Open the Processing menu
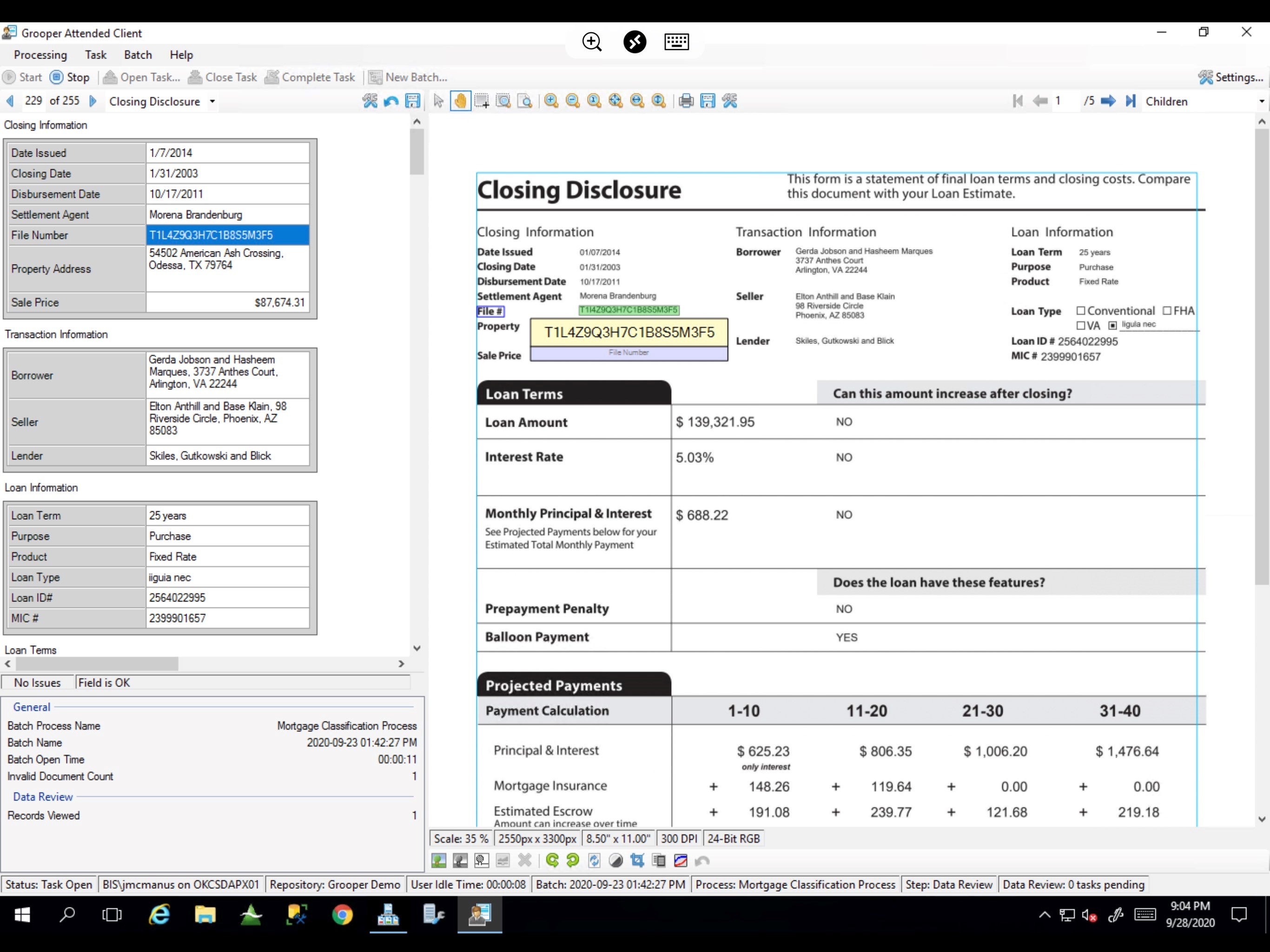 40,54
